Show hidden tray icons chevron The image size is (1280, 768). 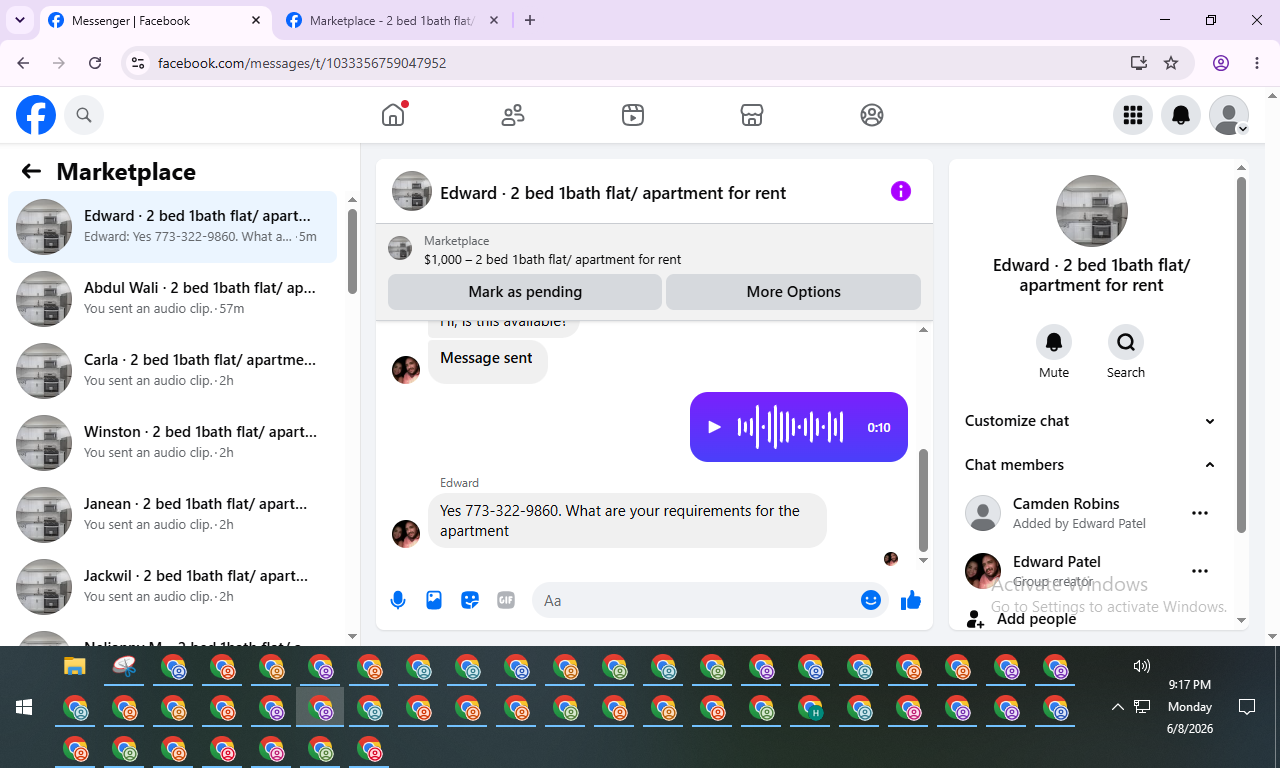(1118, 707)
